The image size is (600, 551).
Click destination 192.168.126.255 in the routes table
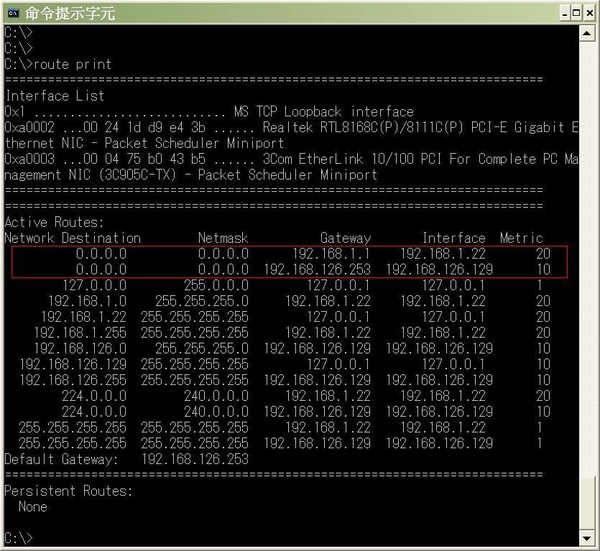point(73,380)
